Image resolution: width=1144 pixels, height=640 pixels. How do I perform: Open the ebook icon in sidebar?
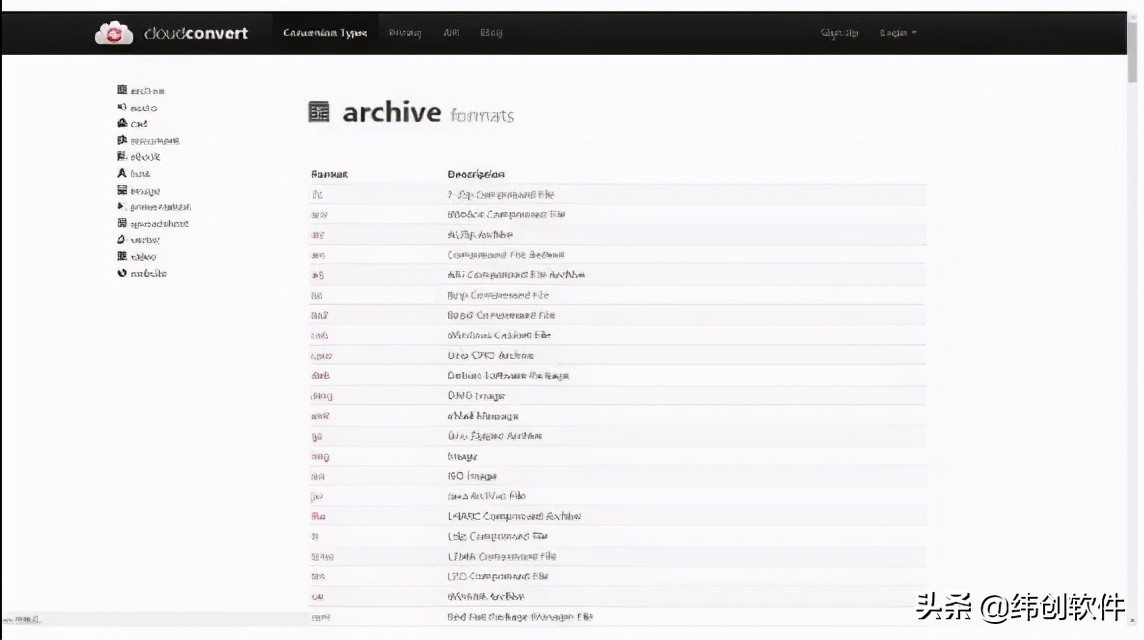click(122, 156)
